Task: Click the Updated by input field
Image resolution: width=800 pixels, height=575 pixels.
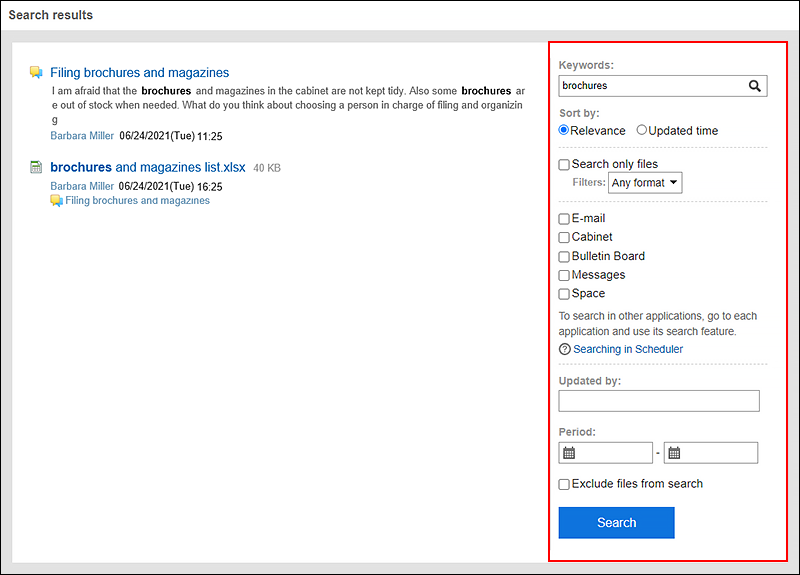Action: (x=659, y=401)
